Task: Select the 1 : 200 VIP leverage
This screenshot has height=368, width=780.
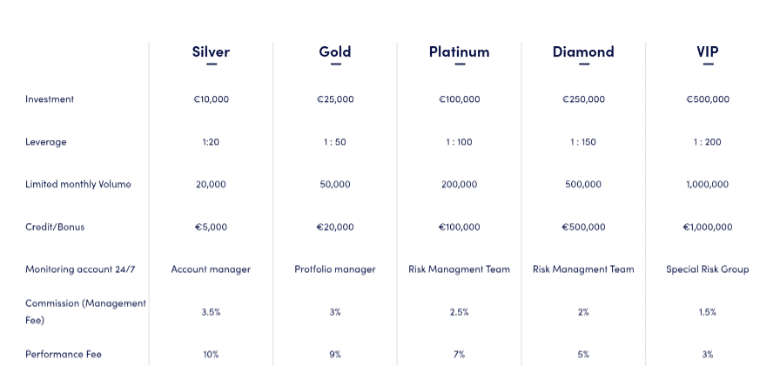Action: 707,142
